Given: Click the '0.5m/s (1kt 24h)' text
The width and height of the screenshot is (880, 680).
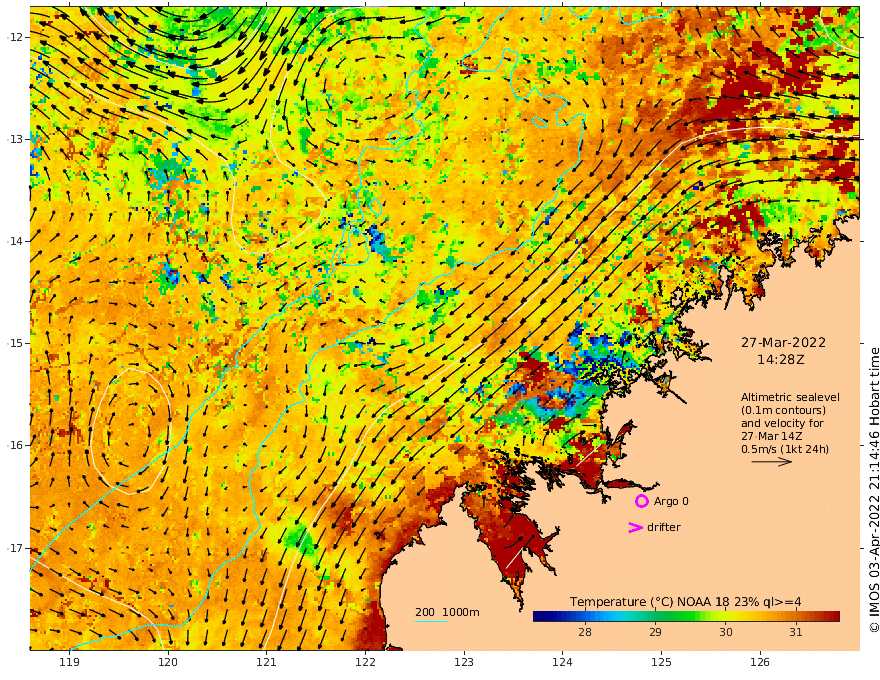Looking at the screenshot, I should coord(785,449).
